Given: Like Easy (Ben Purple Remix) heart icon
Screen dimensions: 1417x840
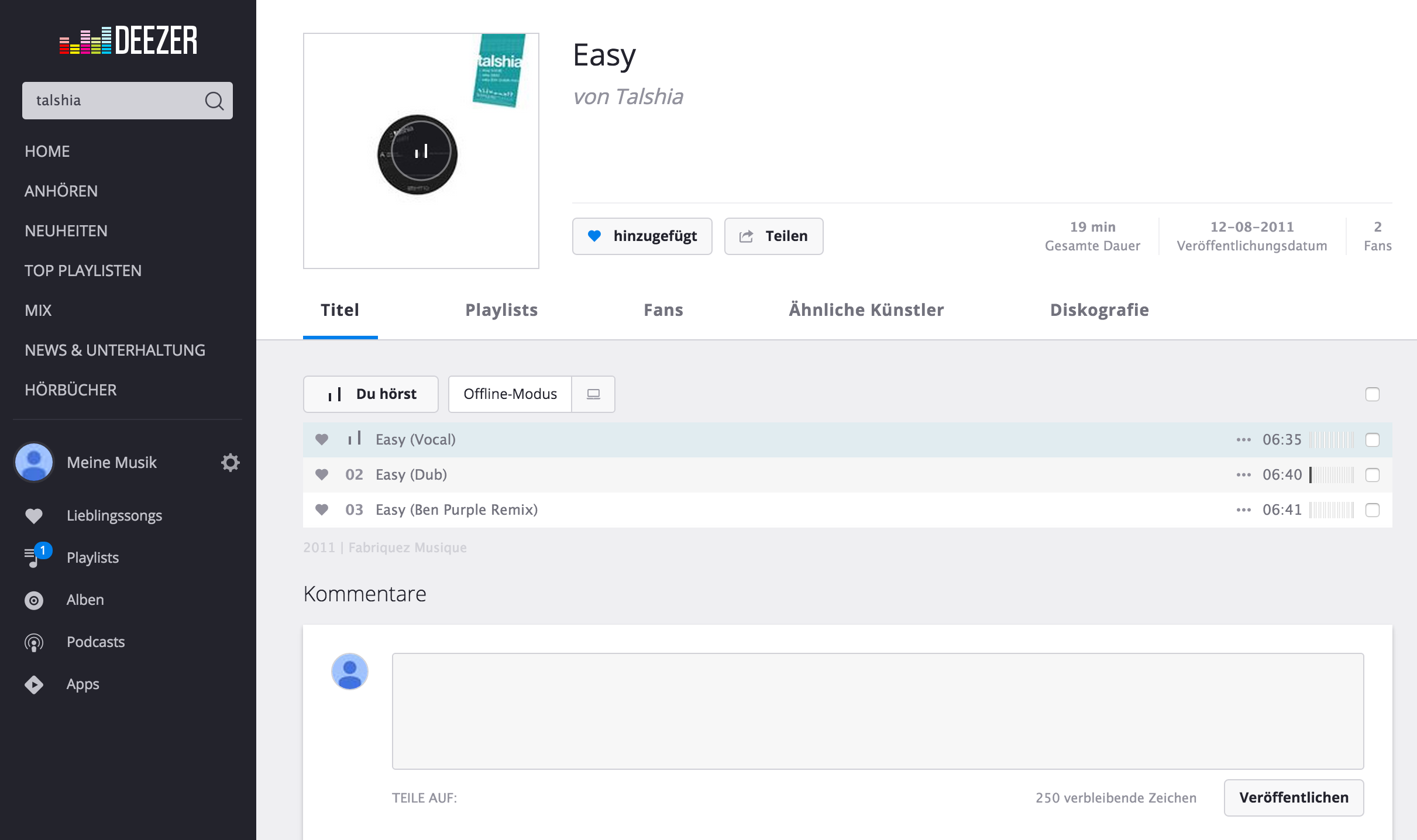Looking at the screenshot, I should (322, 509).
